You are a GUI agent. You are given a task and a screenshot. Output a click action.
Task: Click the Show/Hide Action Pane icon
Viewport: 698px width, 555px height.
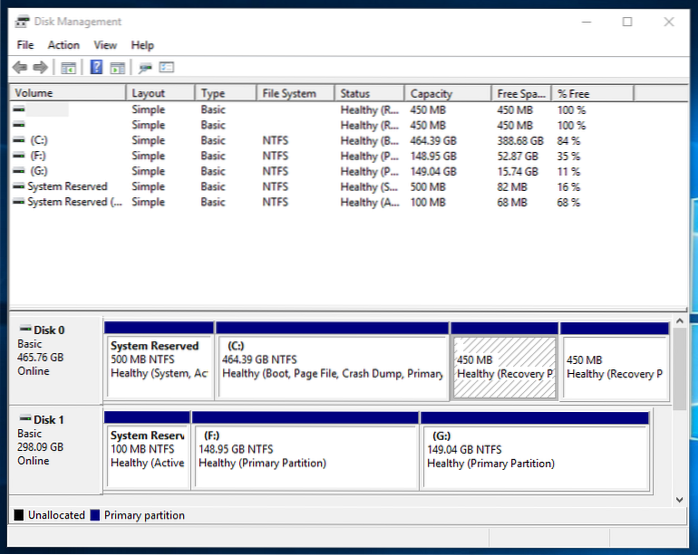[118, 68]
